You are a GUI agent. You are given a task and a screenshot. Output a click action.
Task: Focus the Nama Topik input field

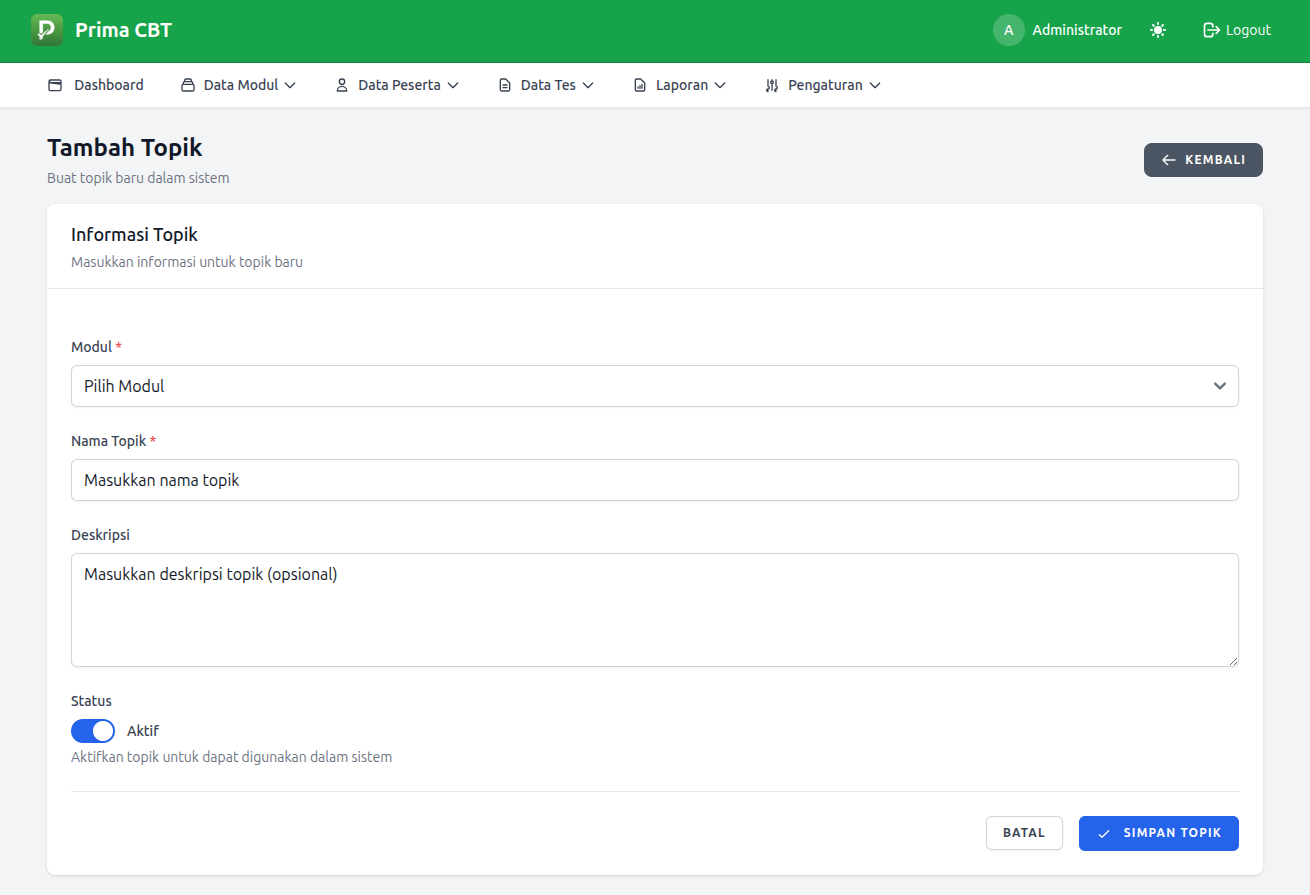point(654,480)
